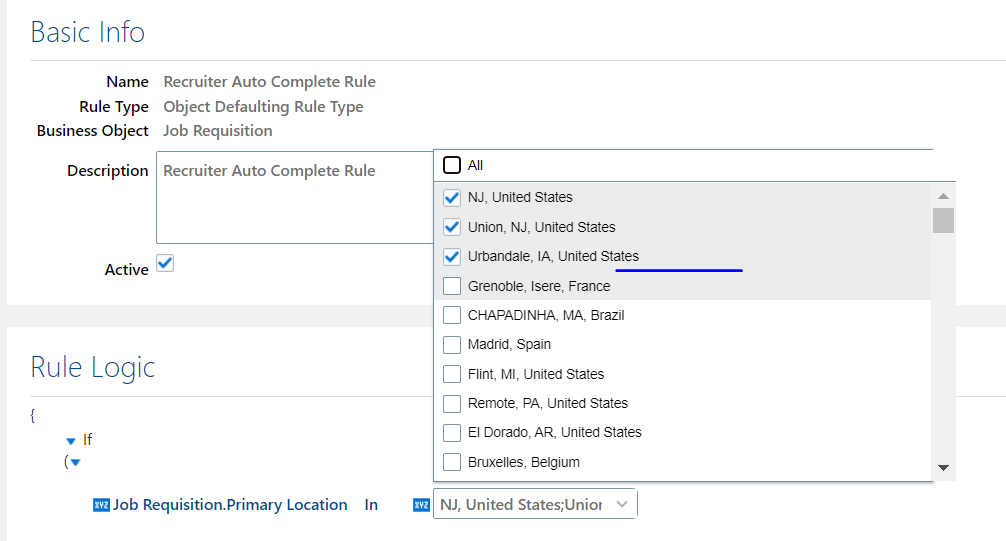Check El Dorado, AR, United States
The height and width of the screenshot is (541, 1006).
452,433
